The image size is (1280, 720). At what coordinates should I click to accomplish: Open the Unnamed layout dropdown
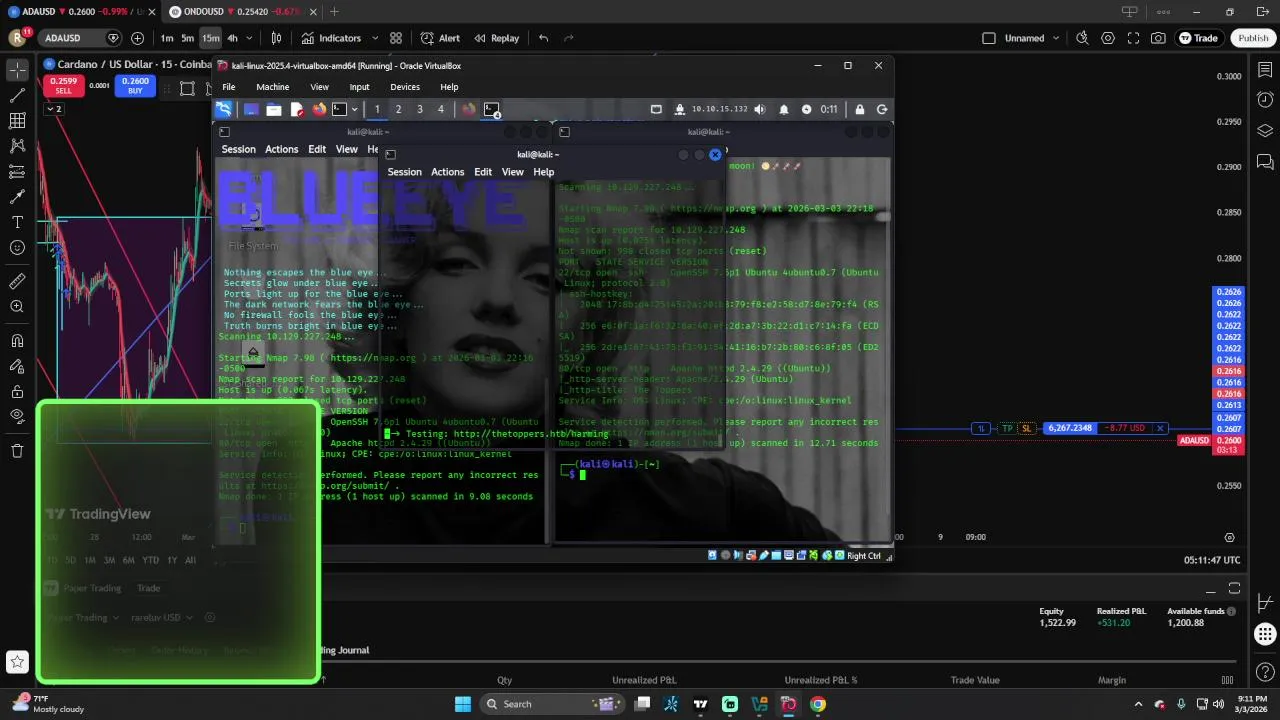click(x=1055, y=38)
